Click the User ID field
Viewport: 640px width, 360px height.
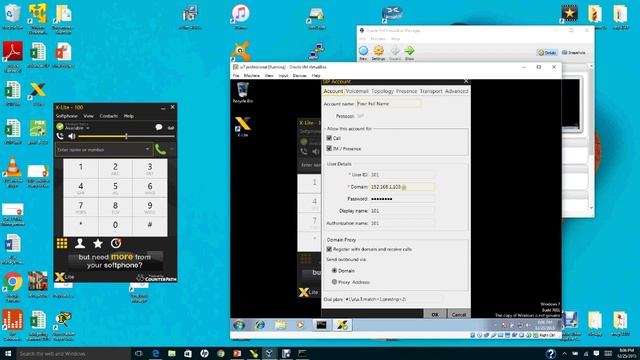pyautogui.click(x=402, y=174)
